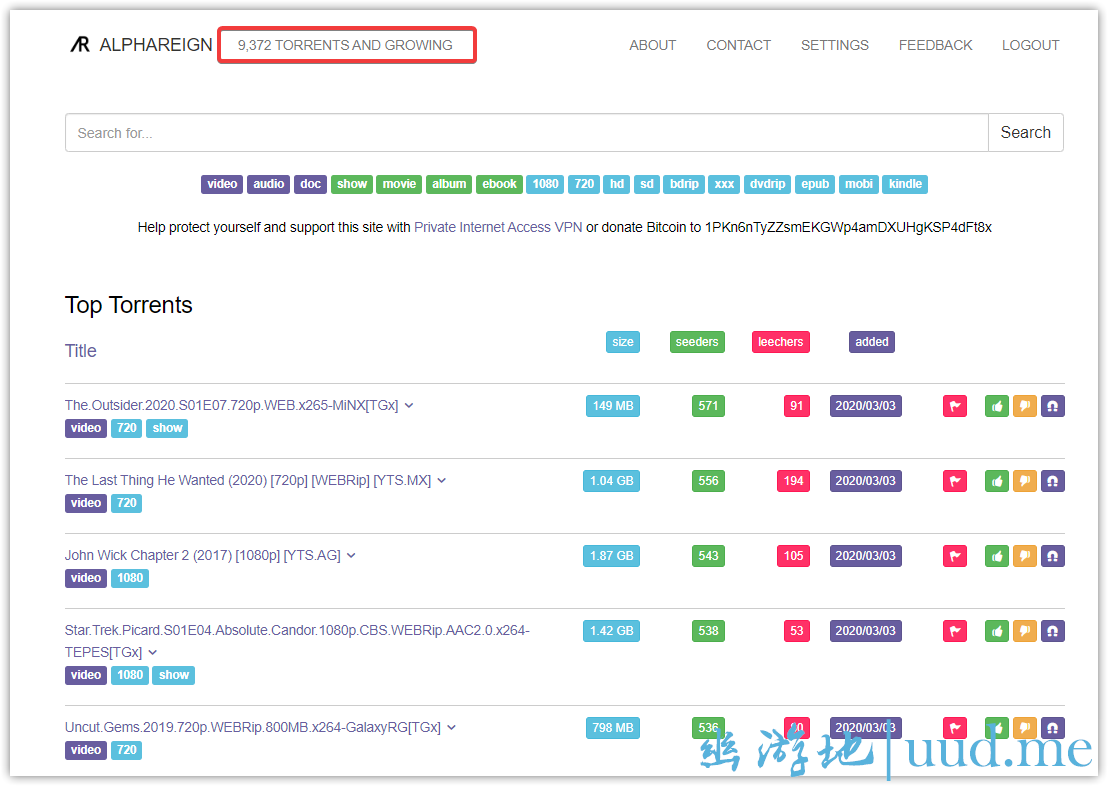The height and width of the screenshot is (786, 1108).
Task: Open the FEEDBACK page
Action: pos(935,45)
